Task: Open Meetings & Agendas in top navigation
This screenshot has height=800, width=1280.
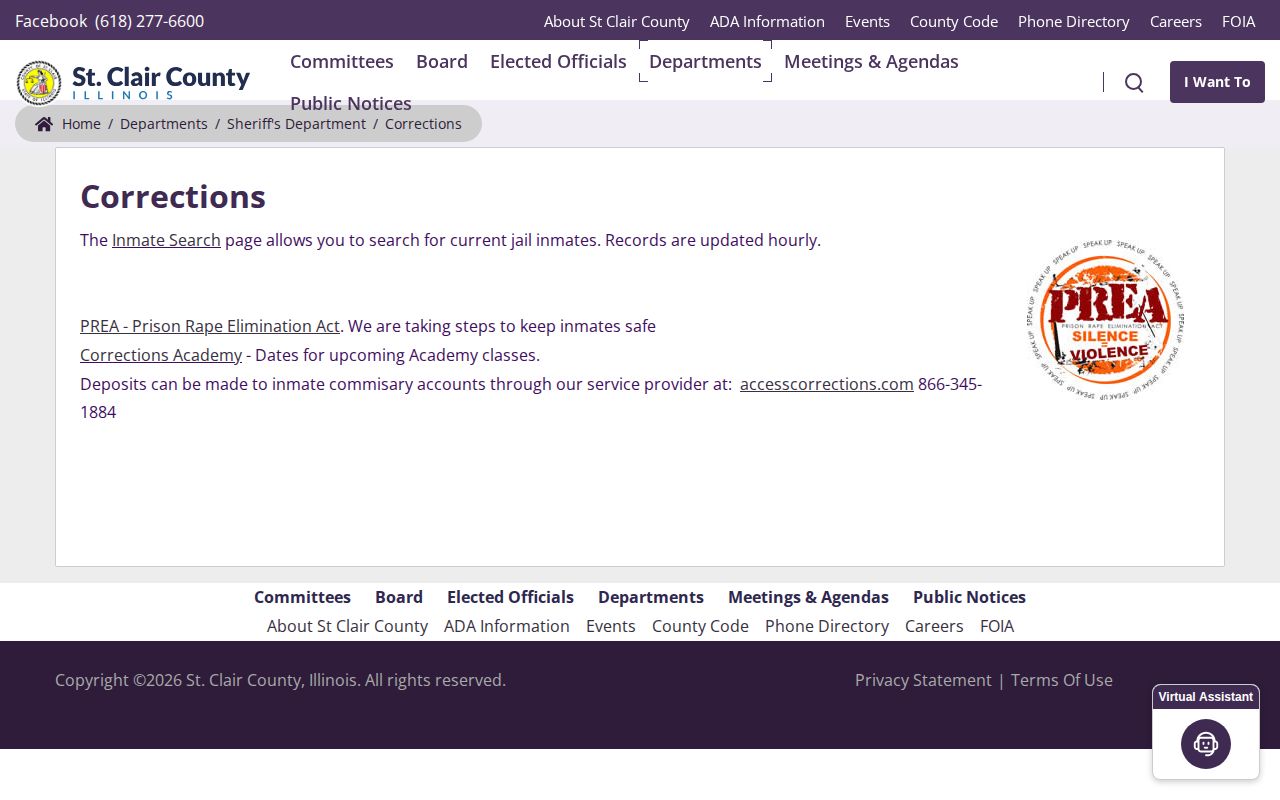Action: [871, 61]
